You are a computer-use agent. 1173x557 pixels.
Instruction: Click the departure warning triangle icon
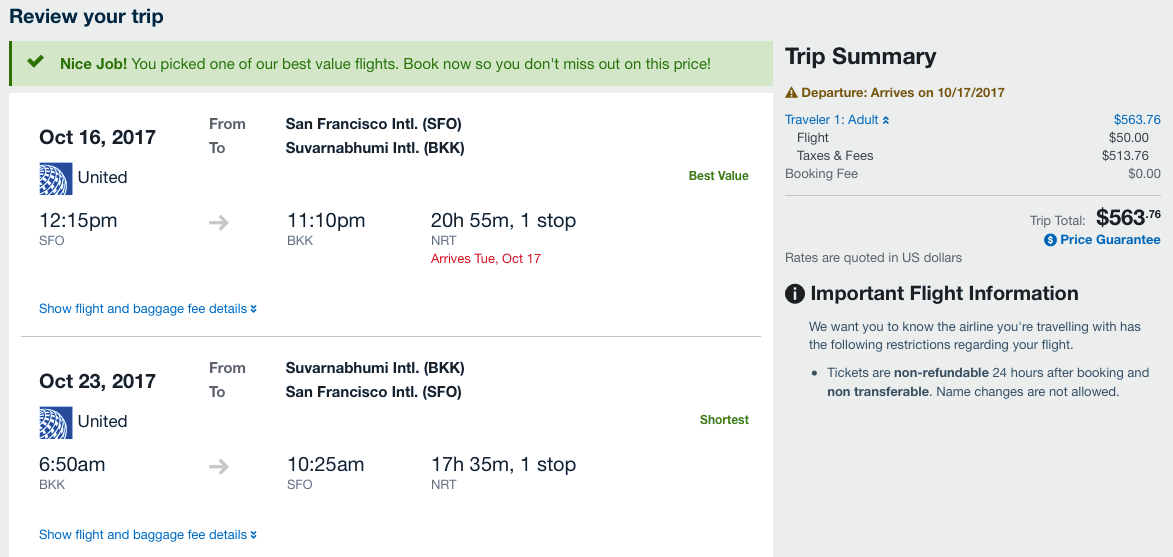pos(791,93)
